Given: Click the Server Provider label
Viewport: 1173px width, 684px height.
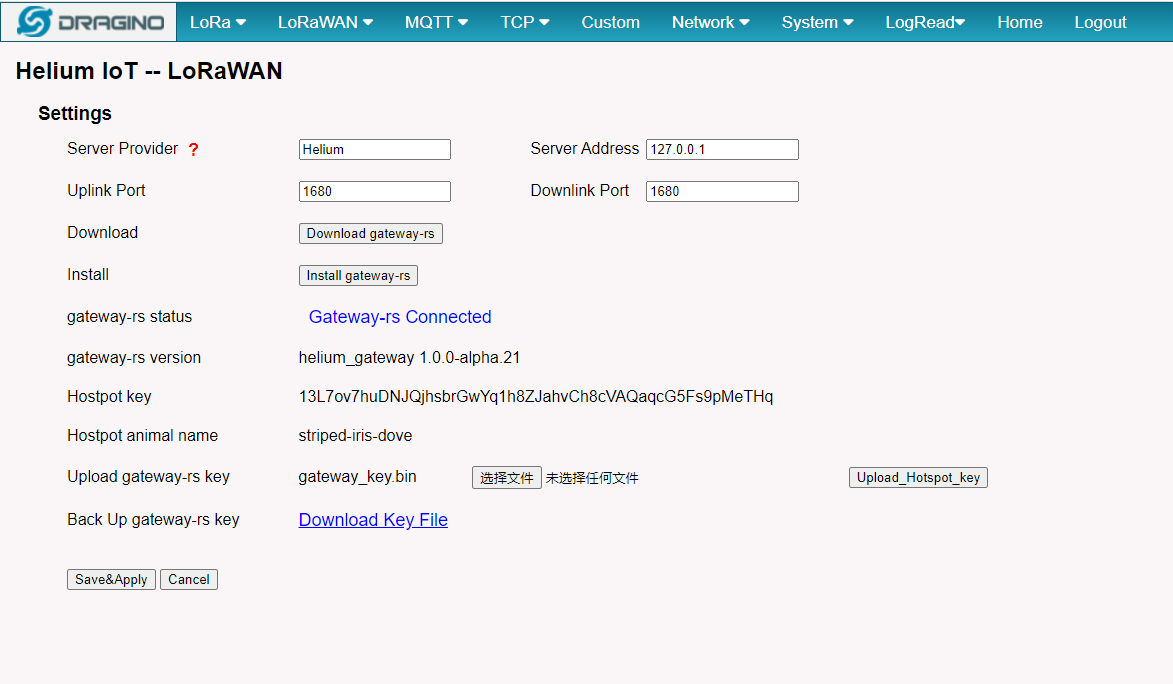Looking at the screenshot, I should click(x=123, y=148).
